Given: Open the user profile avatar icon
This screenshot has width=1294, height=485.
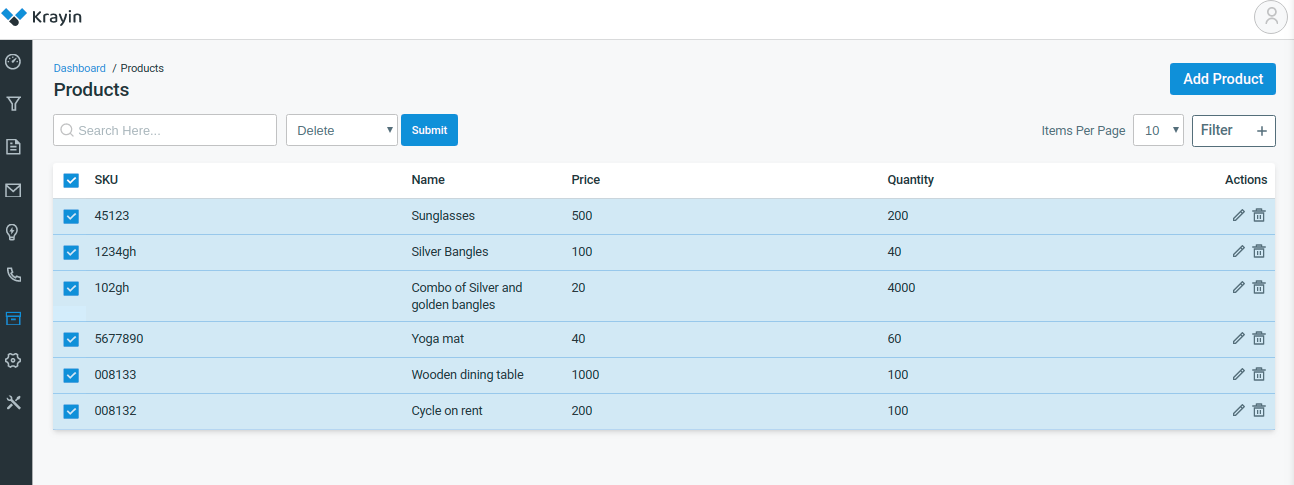Looking at the screenshot, I should [x=1271, y=16].
